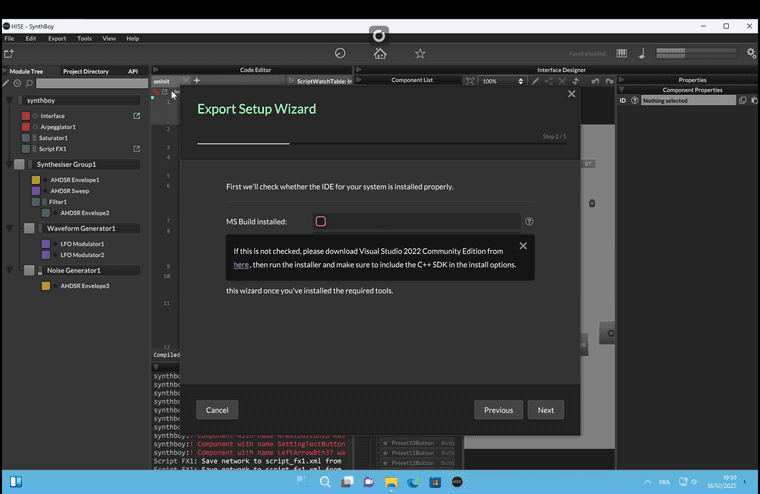
Task: Follow the 'here' download link
Action: pyautogui.click(x=241, y=265)
